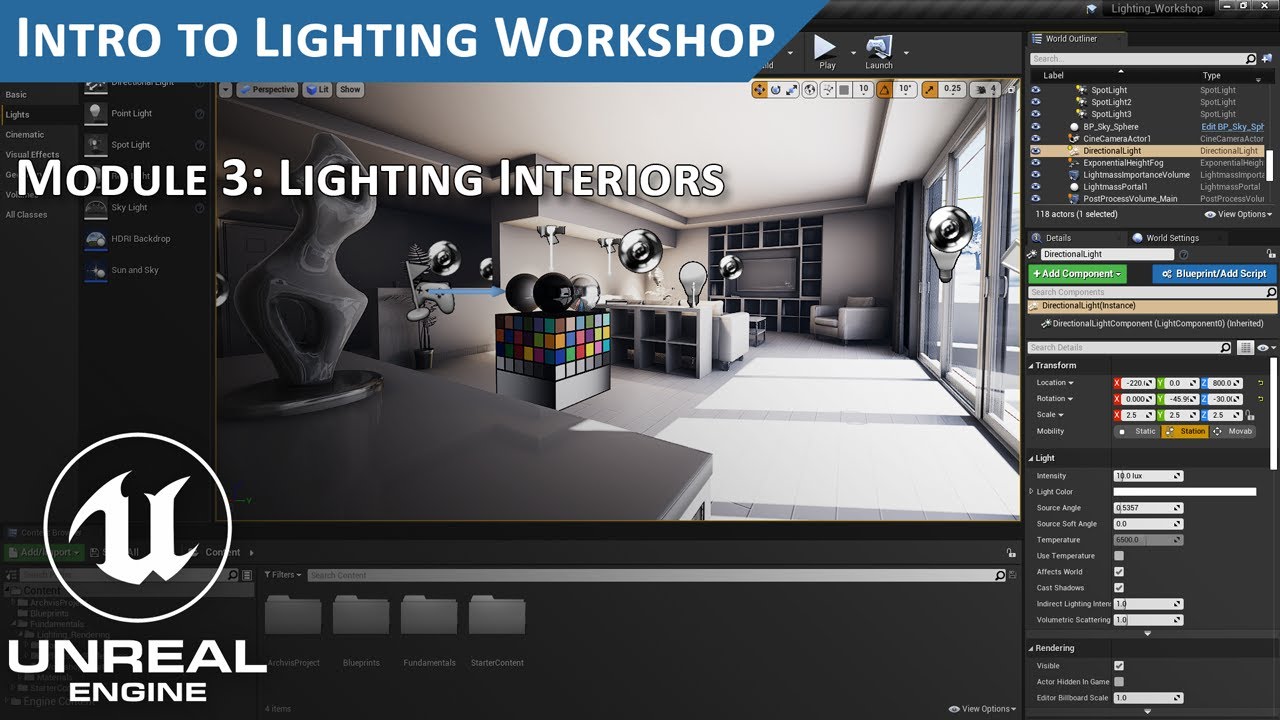Click Content Browser search magnifier icon
Viewport: 1280px width, 720px height.
(x=999, y=575)
